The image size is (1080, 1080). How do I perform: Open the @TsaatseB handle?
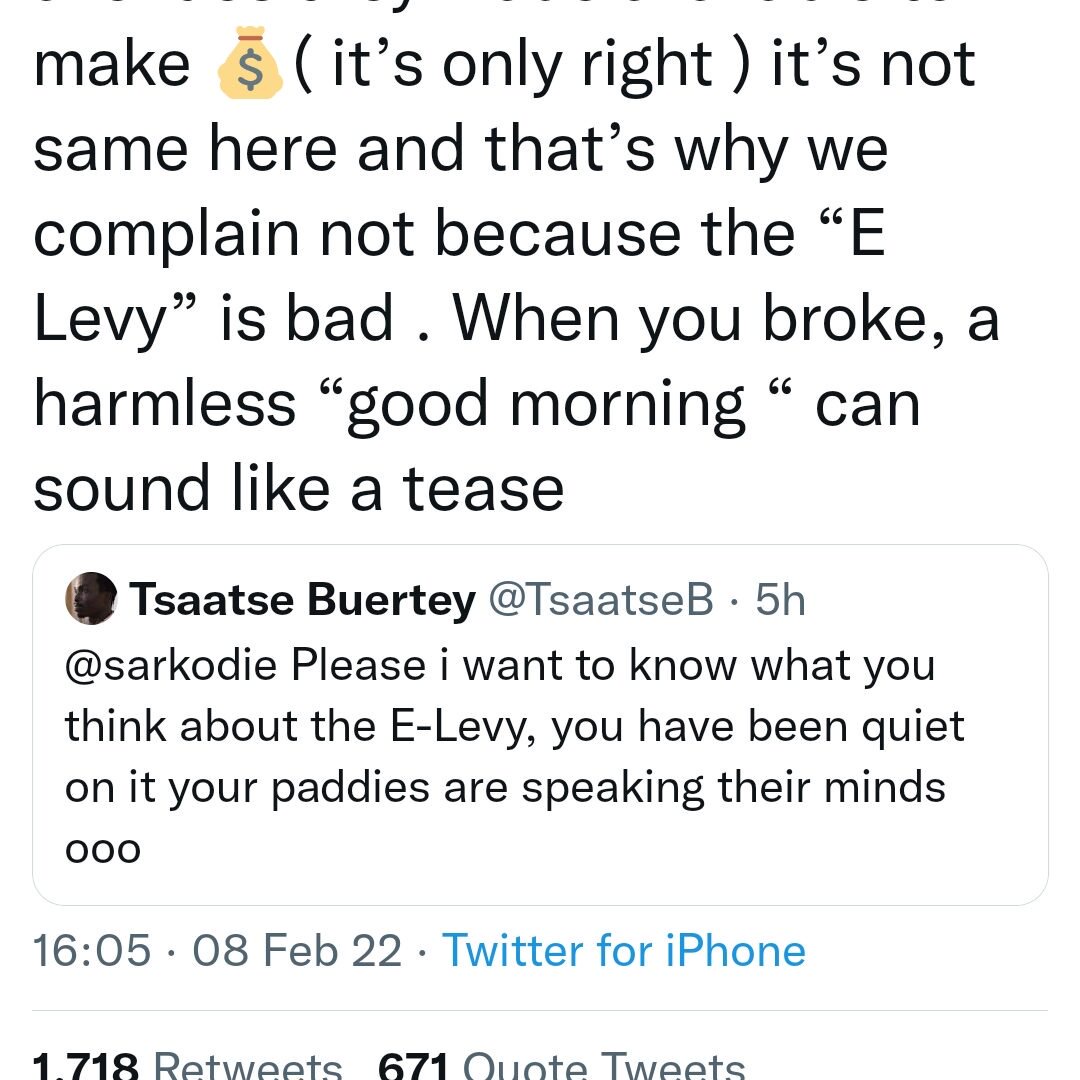pyautogui.click(x=600, y=600)
